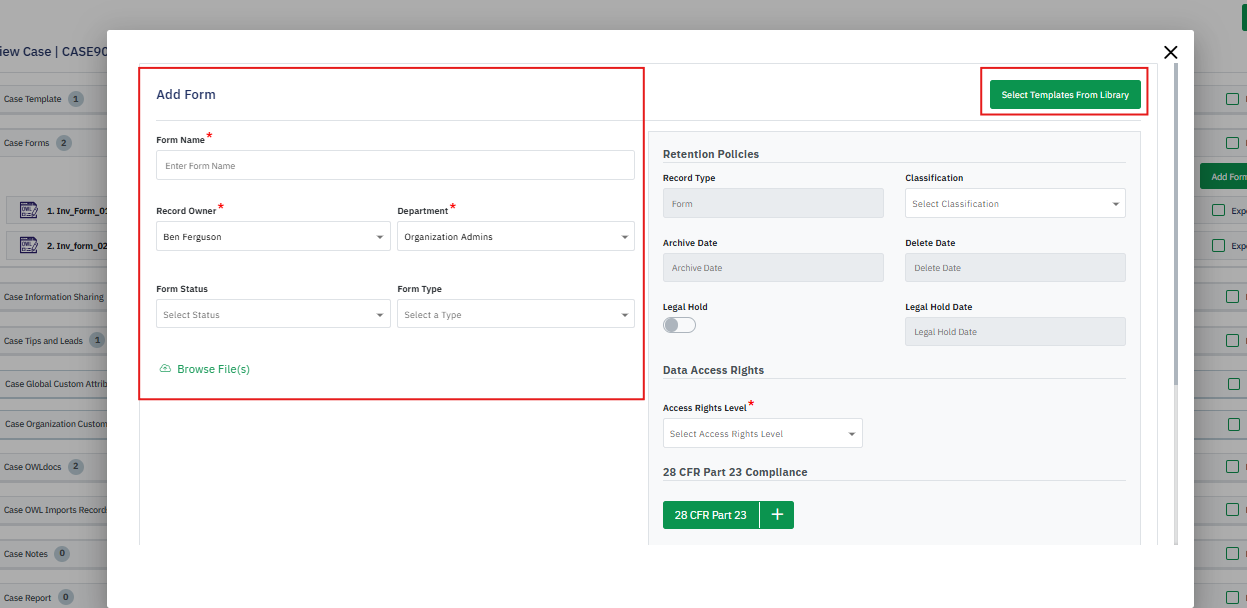1247x608 pixels.
Task: Check the checkbox in the Case Template row
Action: point(1233,99)
